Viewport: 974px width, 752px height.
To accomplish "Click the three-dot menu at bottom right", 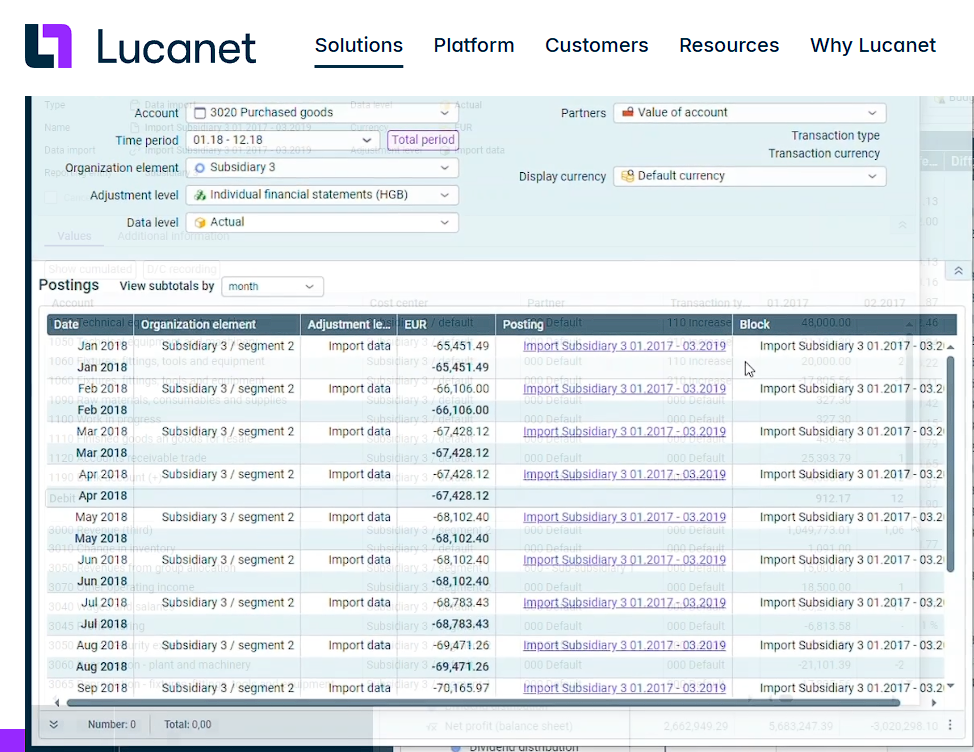I will pyautogui.click(x=950, y=725).
